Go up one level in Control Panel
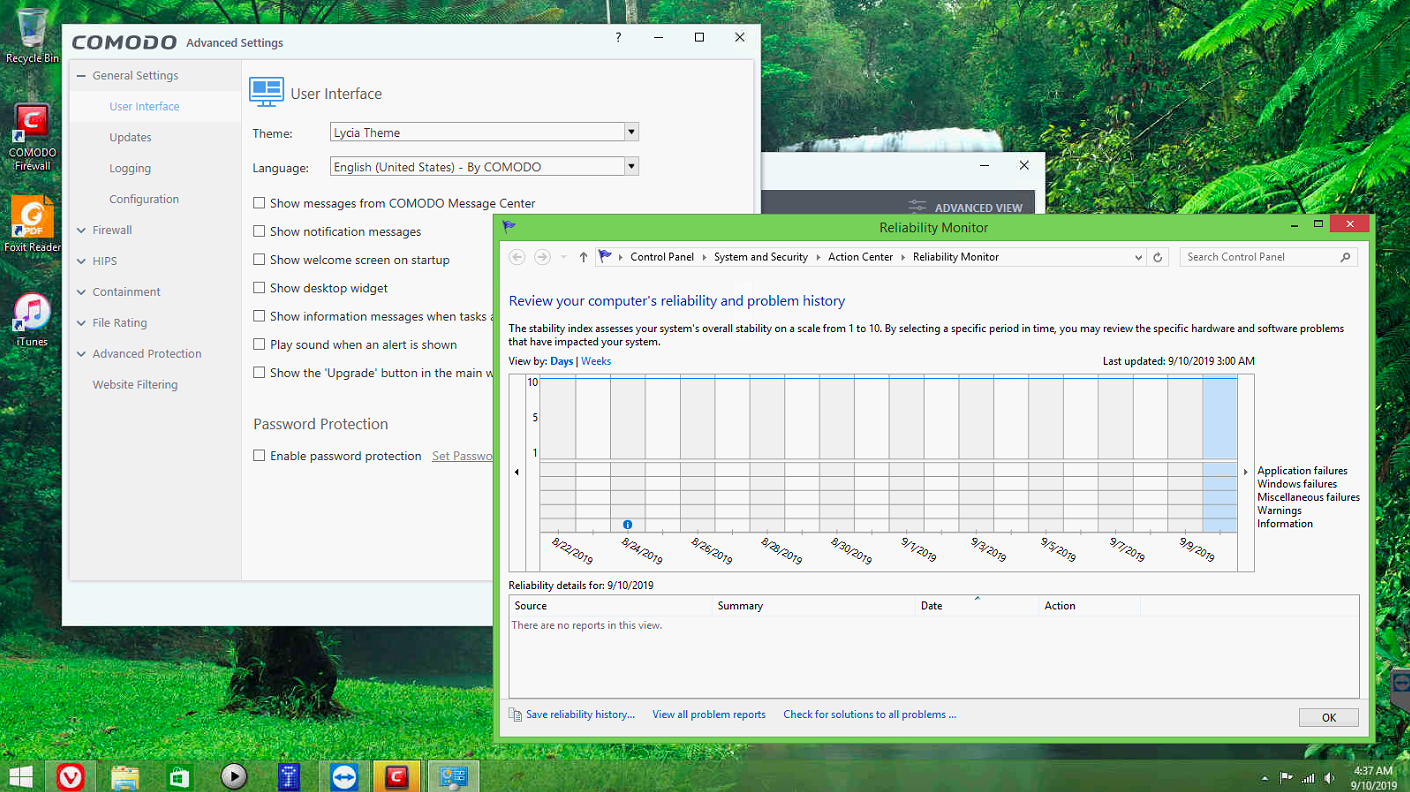The width and height of the screenshot is (1410, 792). [x=583, y=257]
